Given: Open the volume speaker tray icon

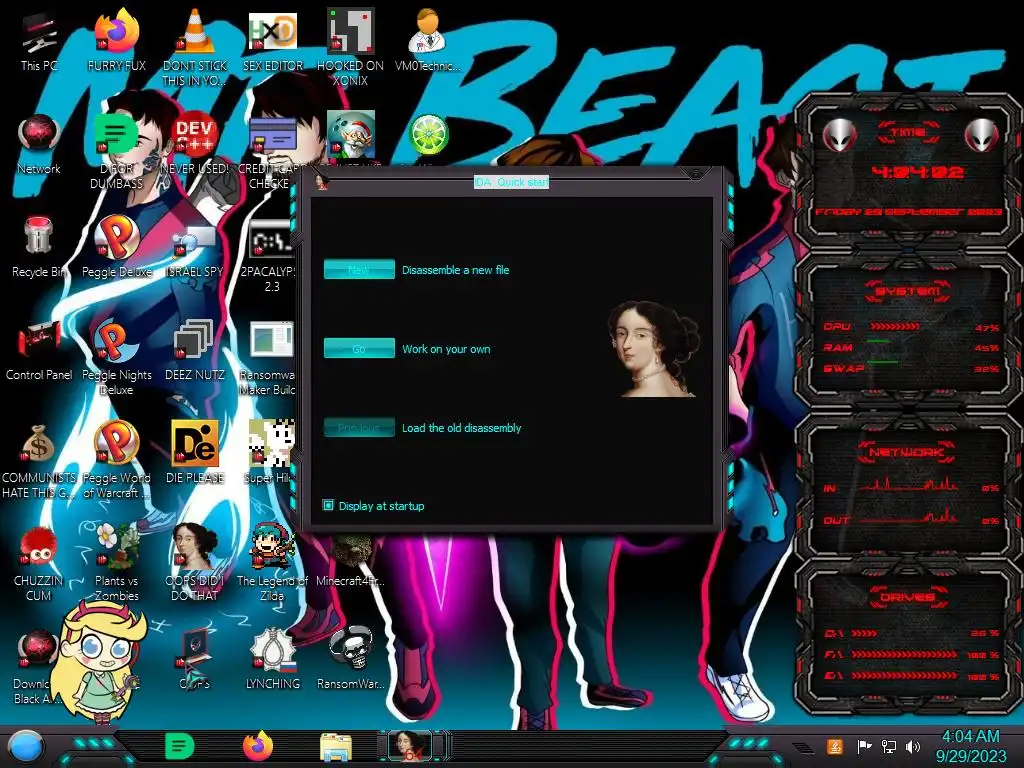Looking at the screenshot, I should [913, 746].
